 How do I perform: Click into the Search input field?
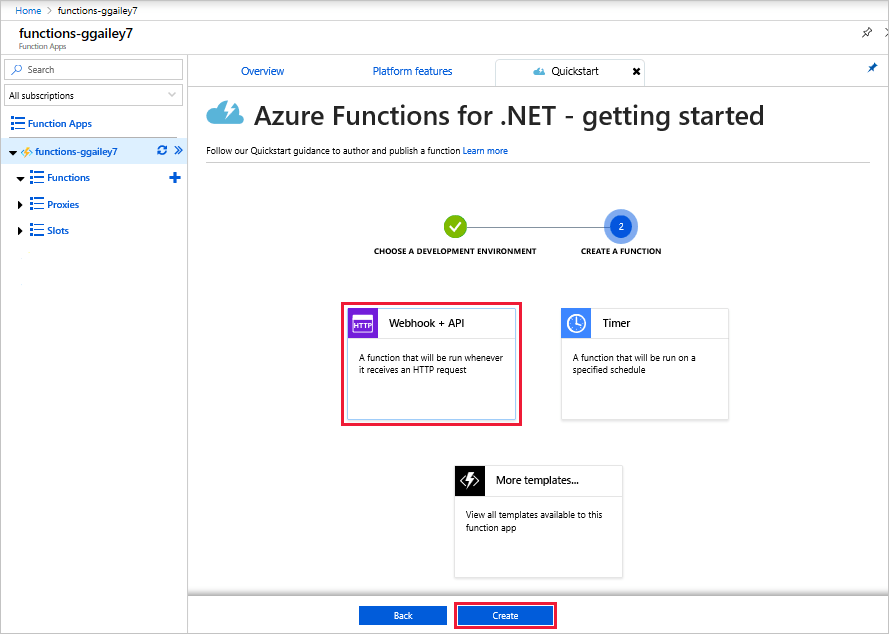[94, 70]
